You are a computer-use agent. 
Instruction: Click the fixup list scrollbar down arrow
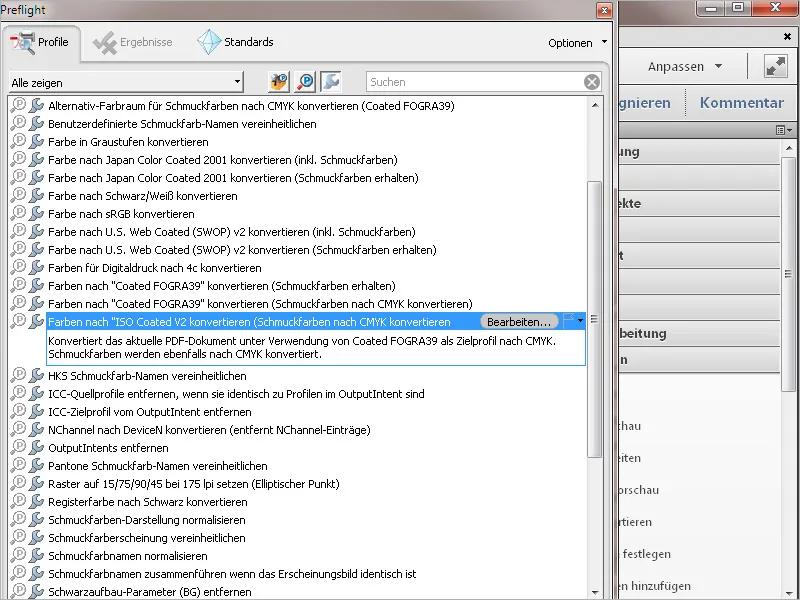(594, 592)
